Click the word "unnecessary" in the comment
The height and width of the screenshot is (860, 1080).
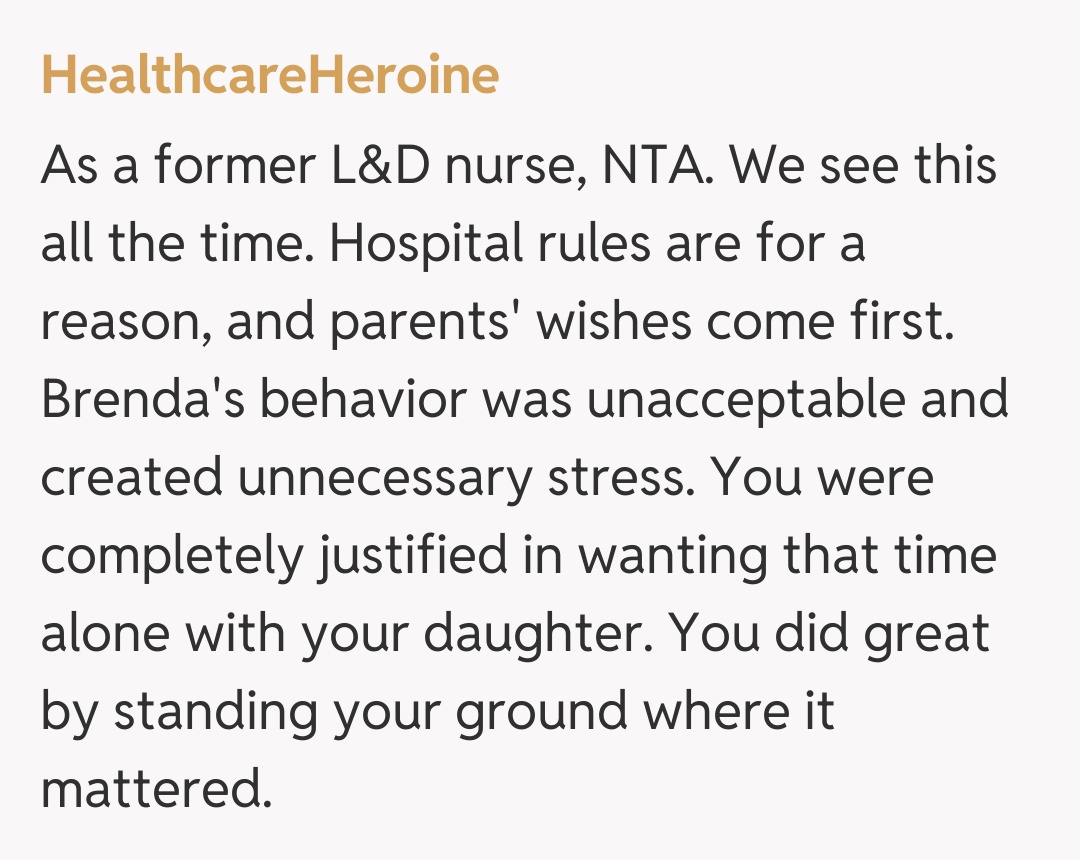pyautogui.click(x=384, y=478)
